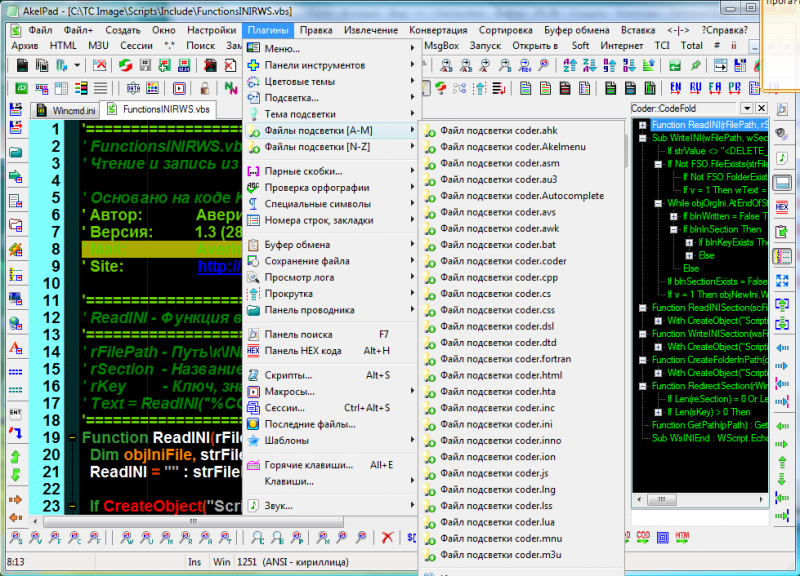Close the Coder::CodeFold panel
Viewport: 800px width, 576px height.
click(761, 108)
